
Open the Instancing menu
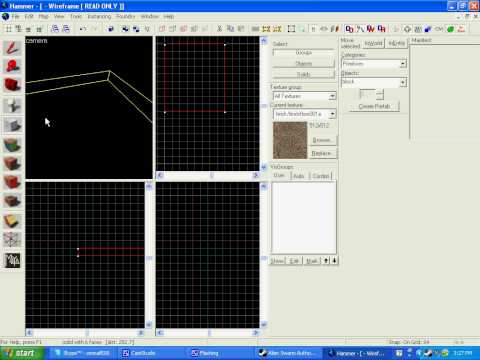coord(99,16)
